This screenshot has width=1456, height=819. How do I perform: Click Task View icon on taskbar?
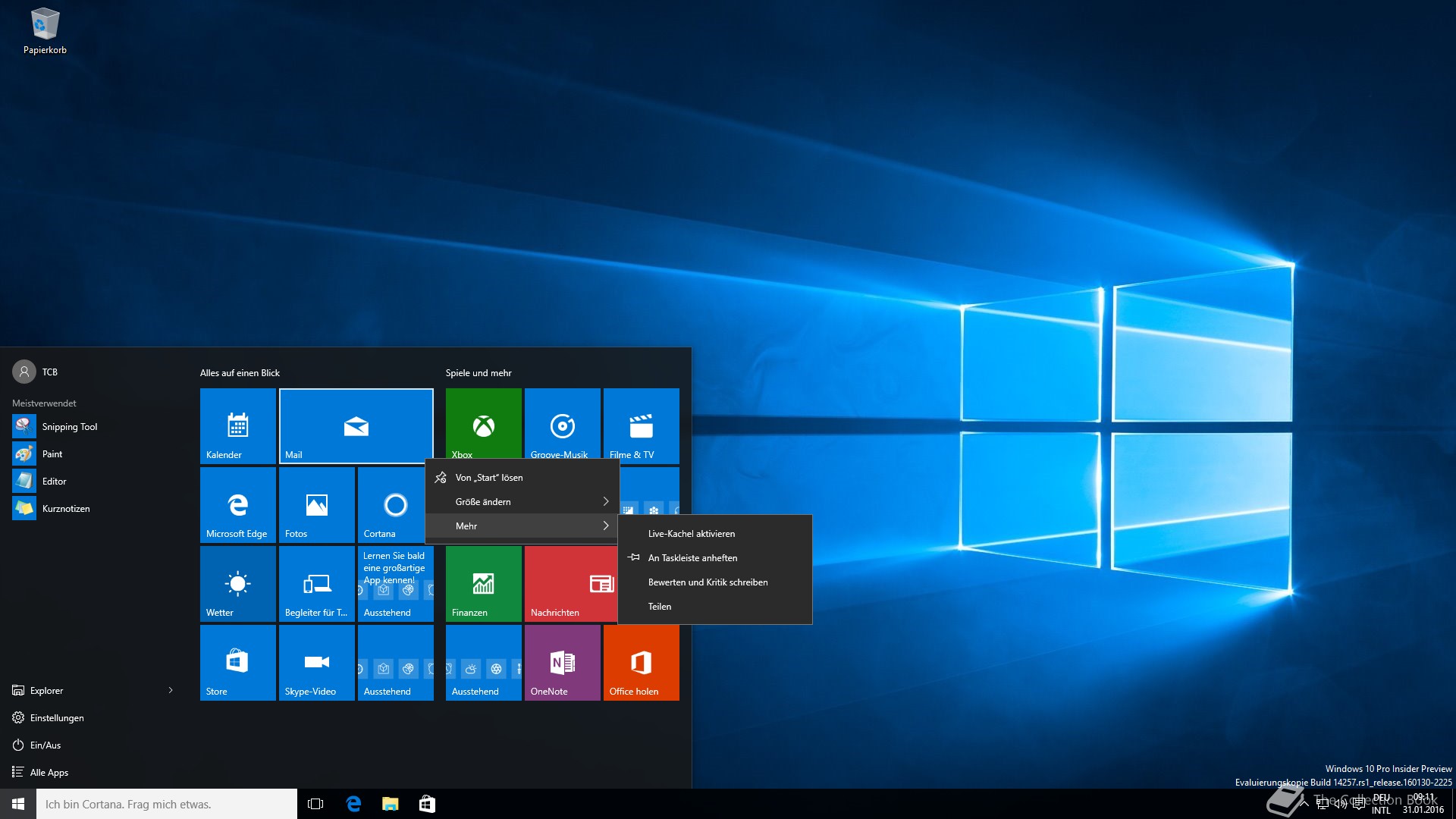click(x=315, y=804)
